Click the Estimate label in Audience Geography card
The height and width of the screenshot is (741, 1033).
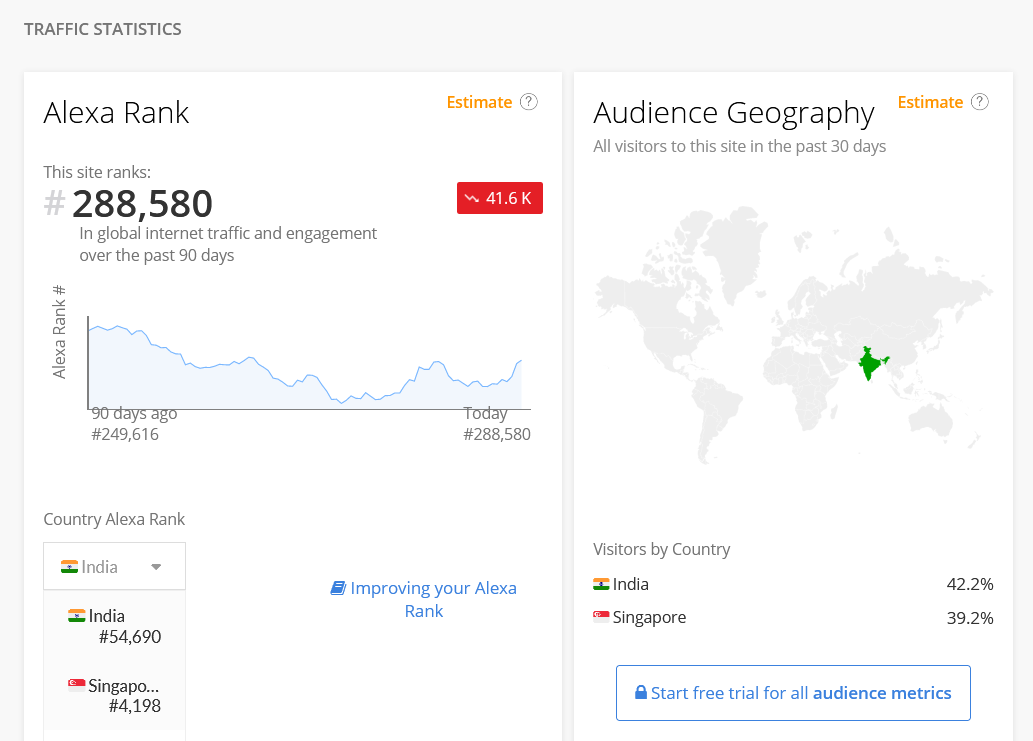[930, 102]
